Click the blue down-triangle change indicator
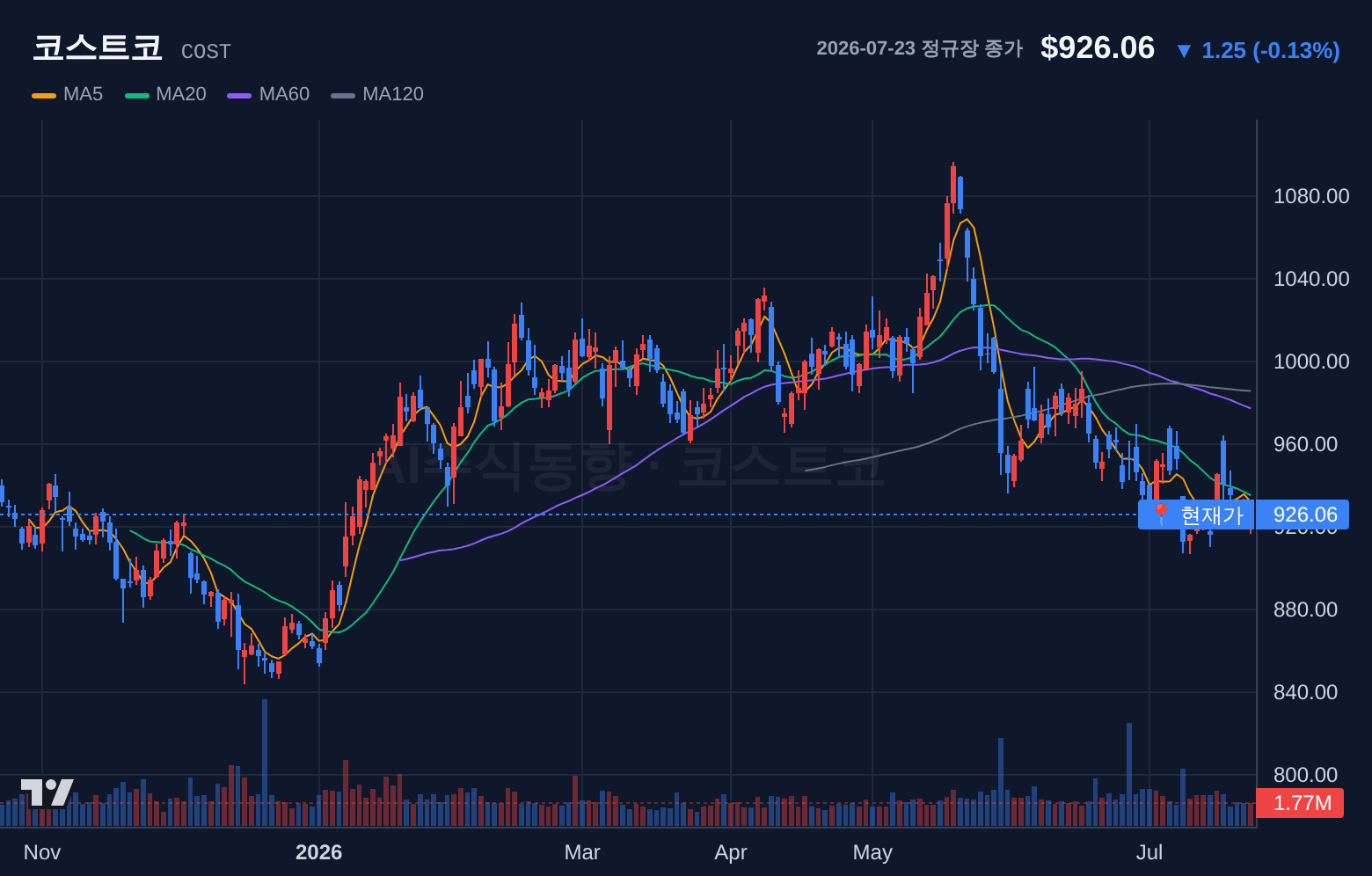The height and width of the screenshot is (876, 1372). tap(1184, 51)
